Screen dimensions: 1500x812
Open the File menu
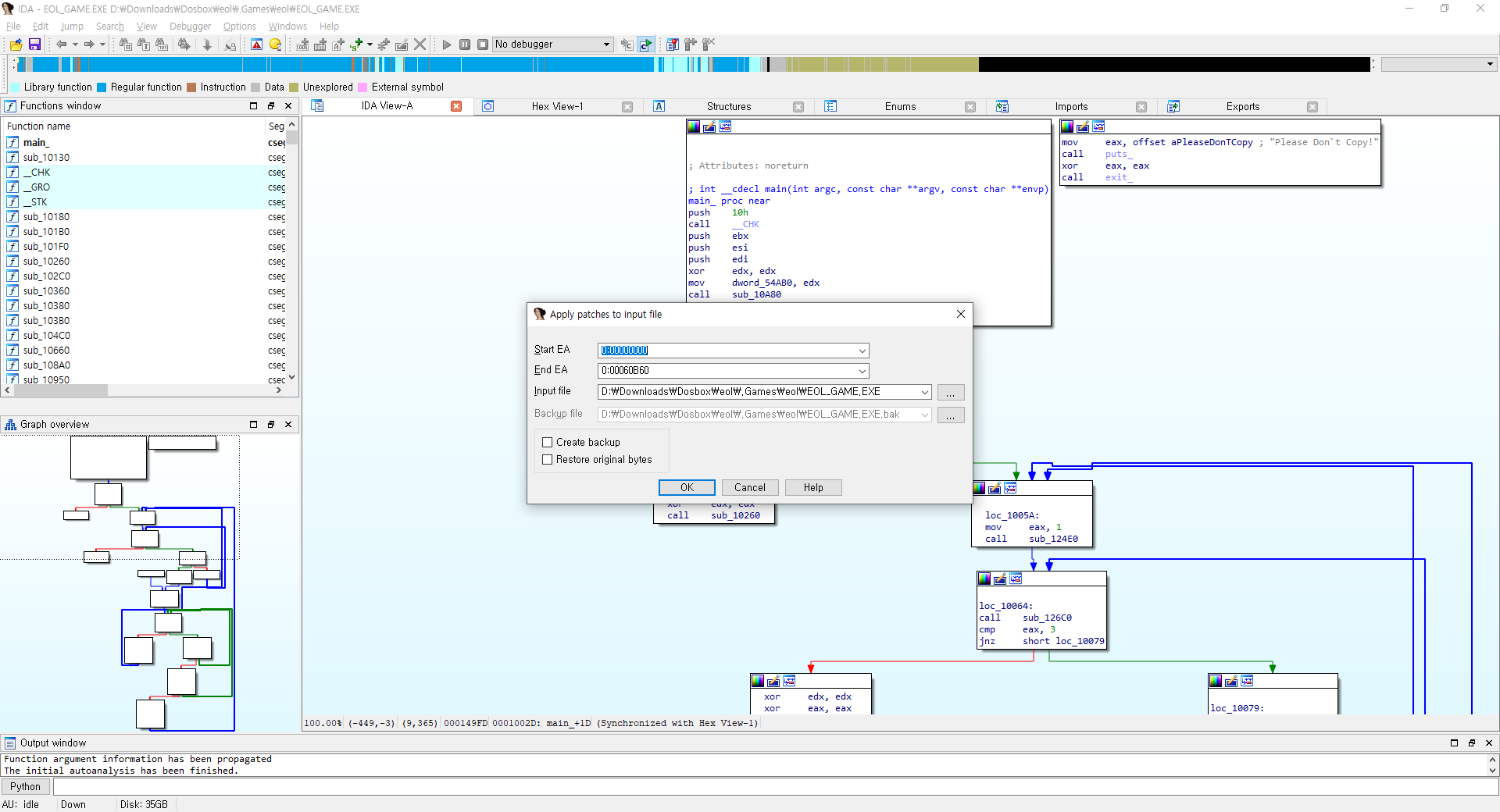pos(13,26)
